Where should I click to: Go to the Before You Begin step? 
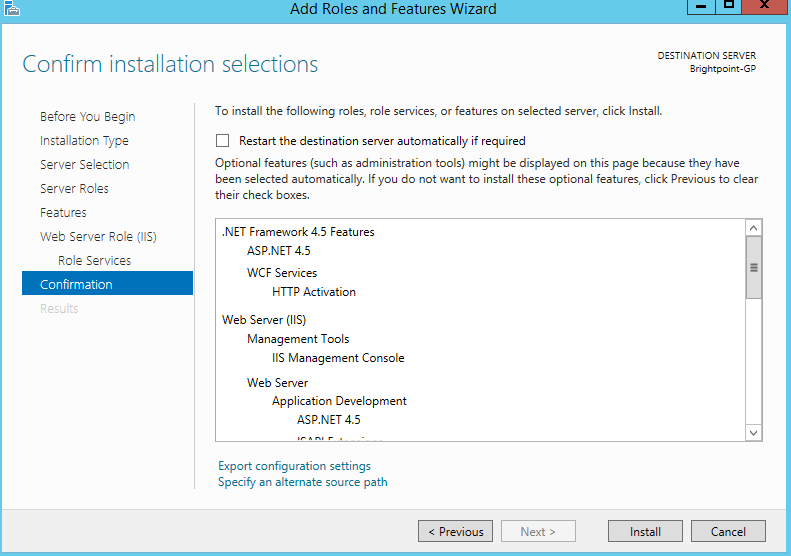[x=87, y=117]
